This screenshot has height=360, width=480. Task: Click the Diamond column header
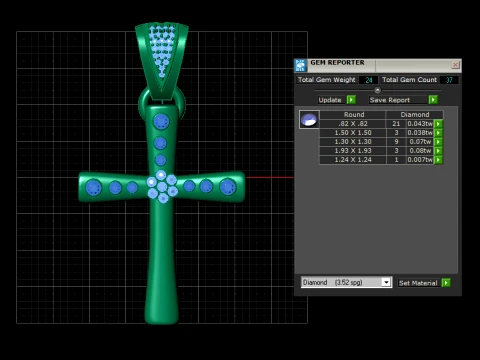(x=415, y=115)
